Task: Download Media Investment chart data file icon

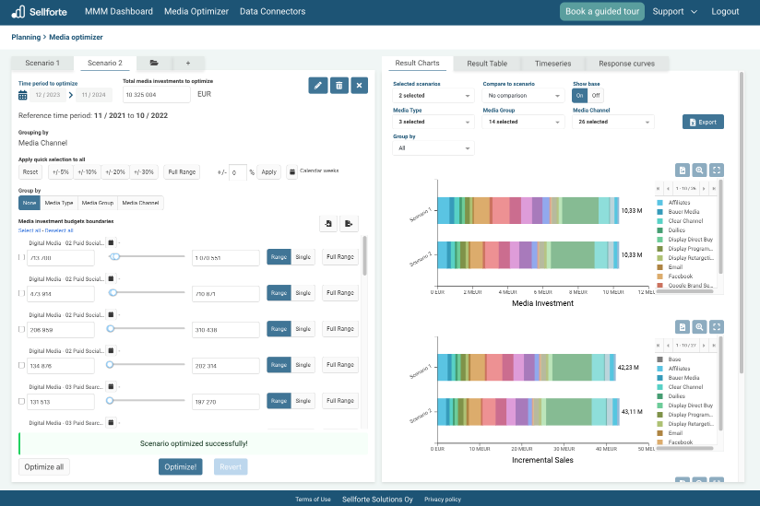Action: (x=681, y=171)
